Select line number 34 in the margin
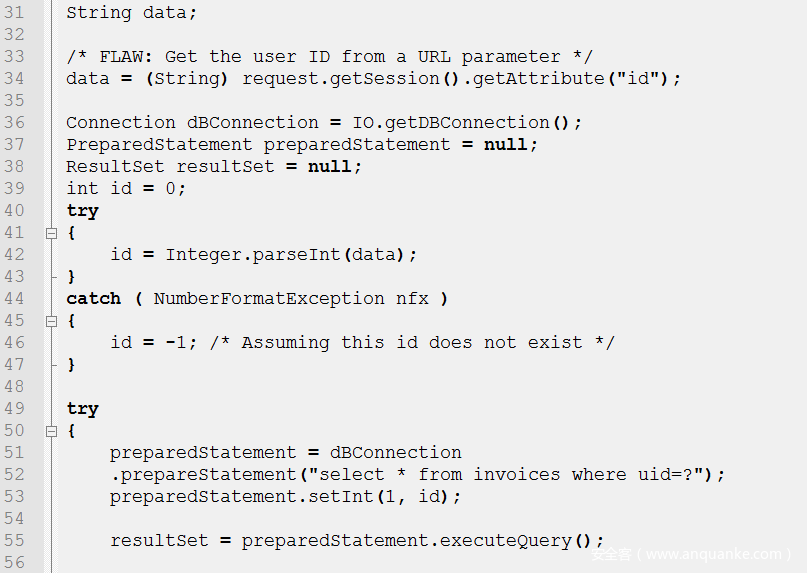Viewport: 807px width, 573px height. [x=14, y=79]
